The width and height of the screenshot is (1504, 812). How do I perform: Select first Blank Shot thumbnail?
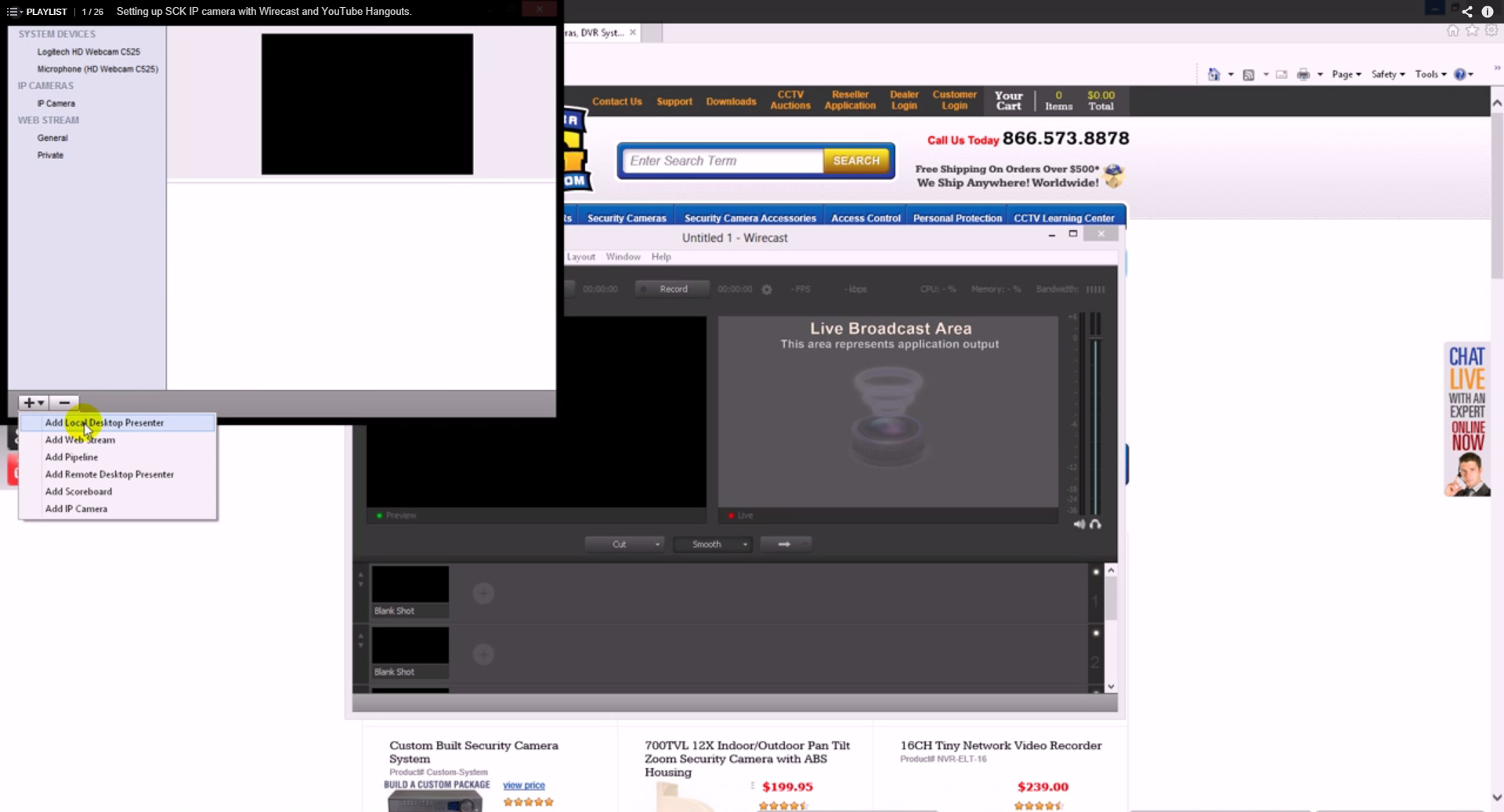[x=410, y=592]
